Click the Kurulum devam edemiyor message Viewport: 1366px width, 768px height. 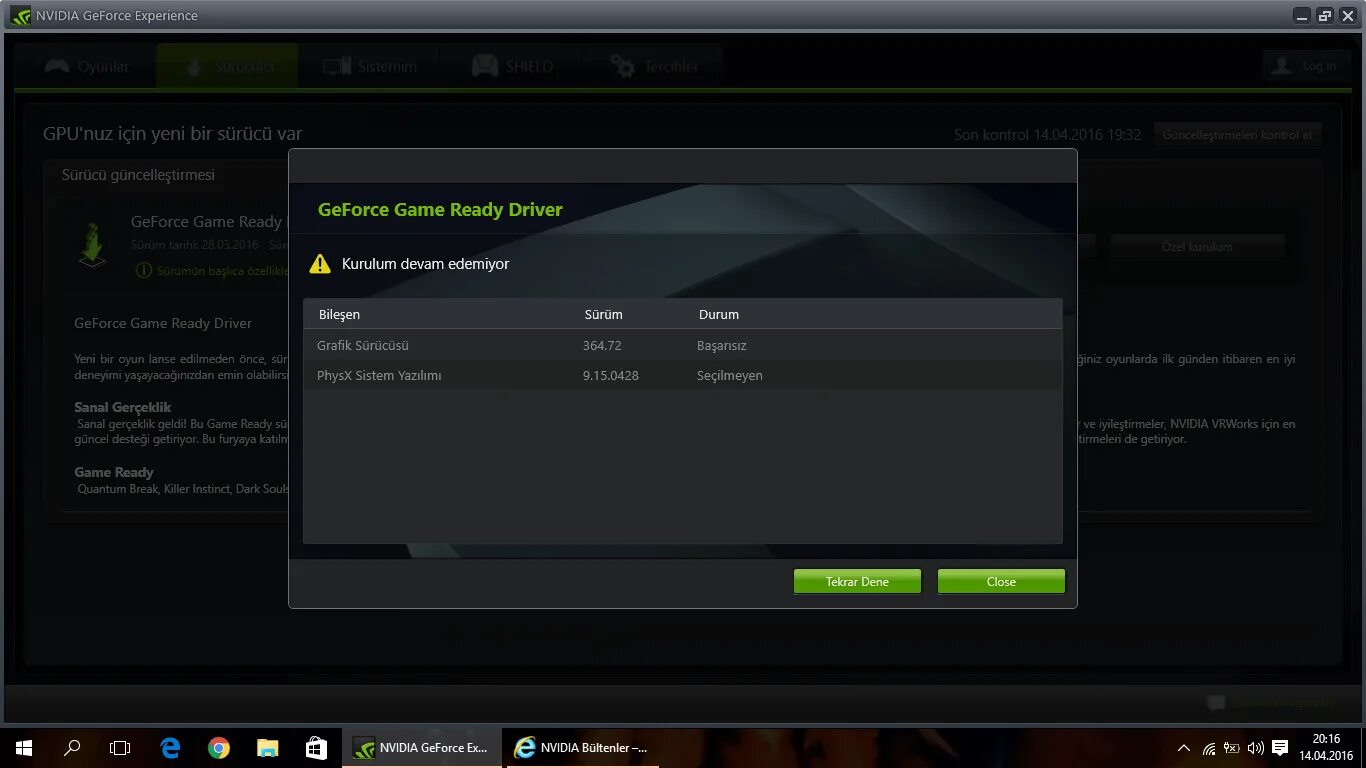tap(426, 264)
